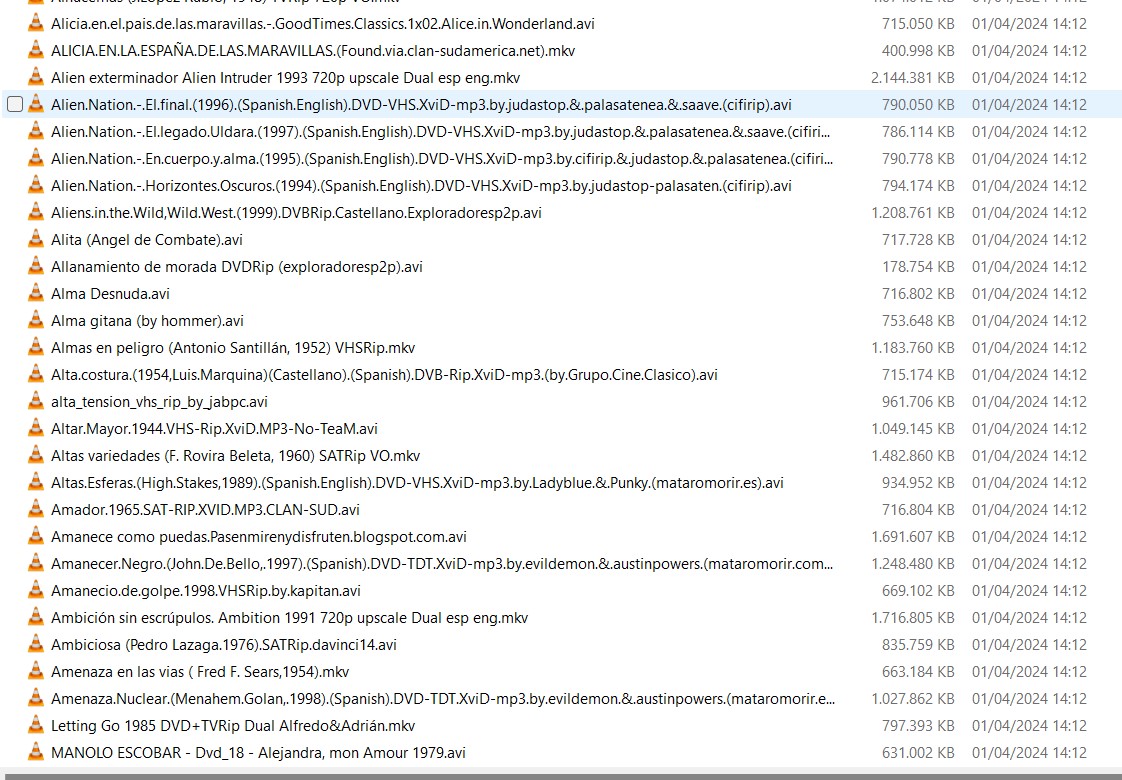This screenshot has height=780, width=1122.
Task: Select file Ambición sin escrúpulos. Ambition 1991
Action: pyautogui.click(x=290, y=618)
